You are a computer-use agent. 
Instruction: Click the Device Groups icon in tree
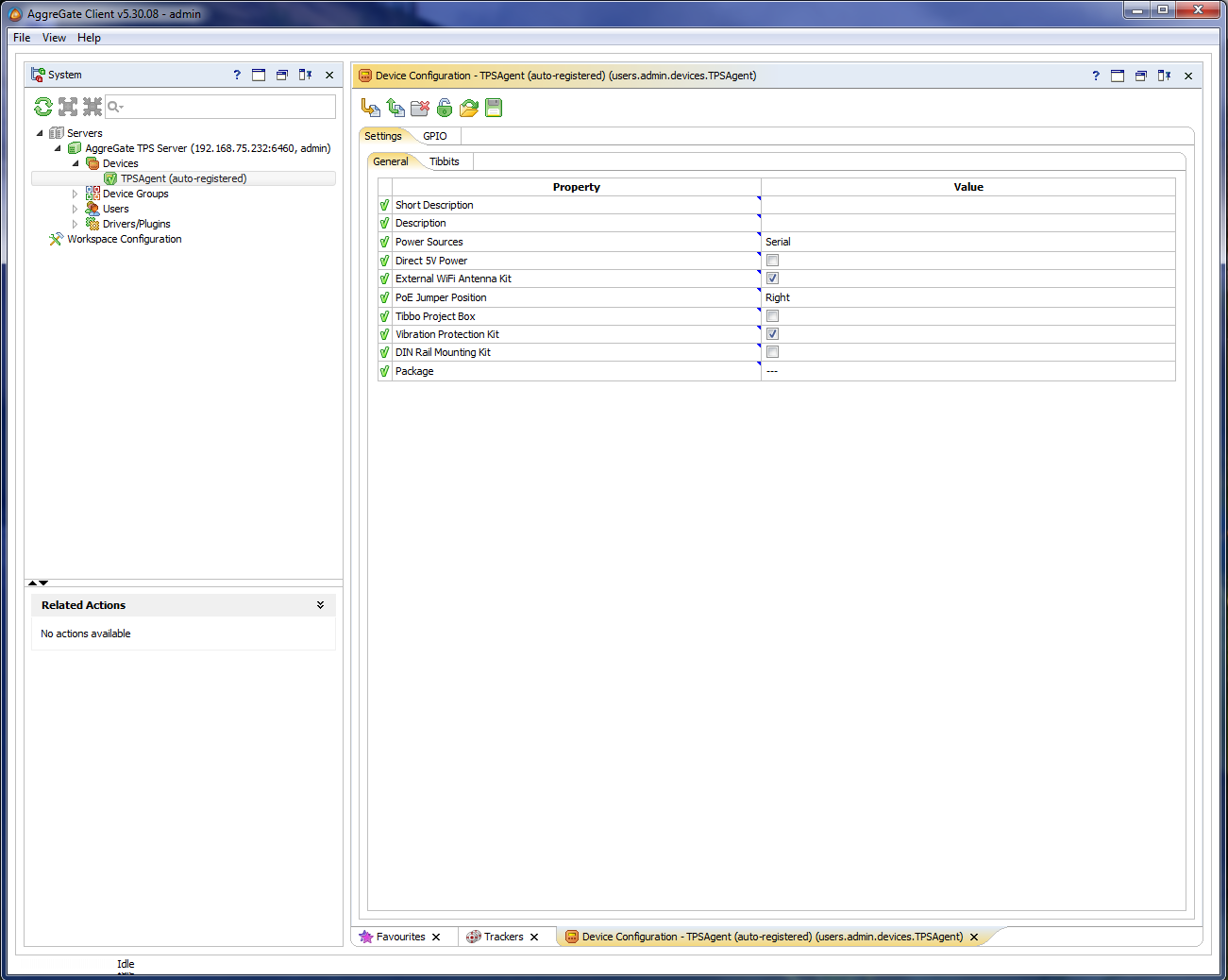[x=93, y=194]
